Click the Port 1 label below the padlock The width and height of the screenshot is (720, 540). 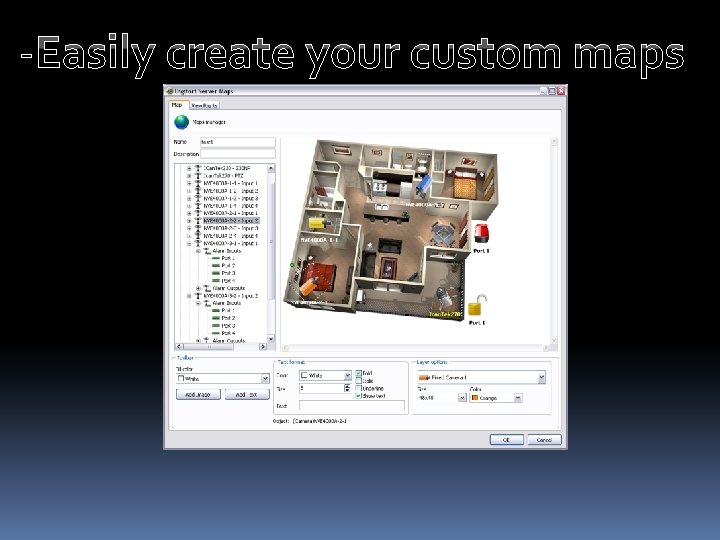tap(477, 323)
